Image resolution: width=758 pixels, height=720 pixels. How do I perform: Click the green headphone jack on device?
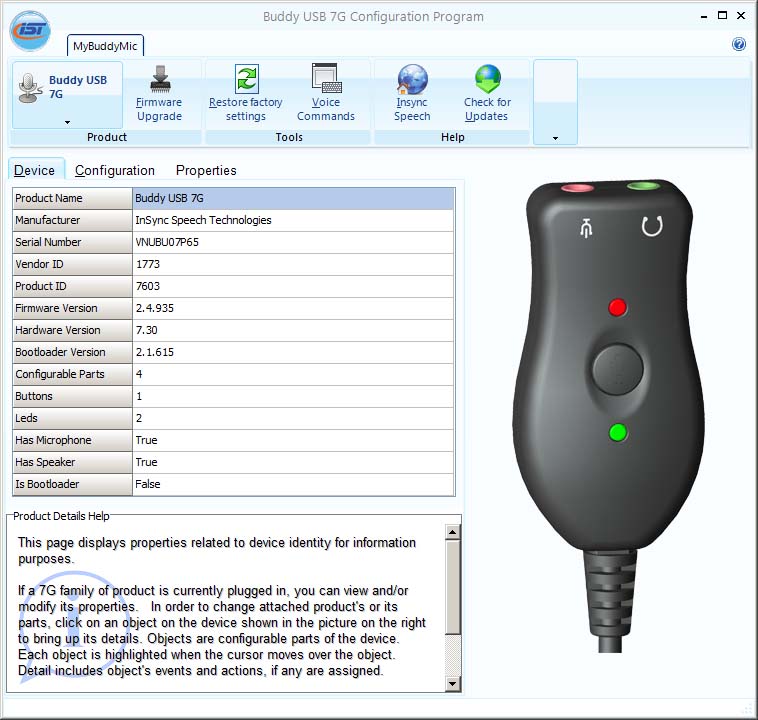(642, 186)
